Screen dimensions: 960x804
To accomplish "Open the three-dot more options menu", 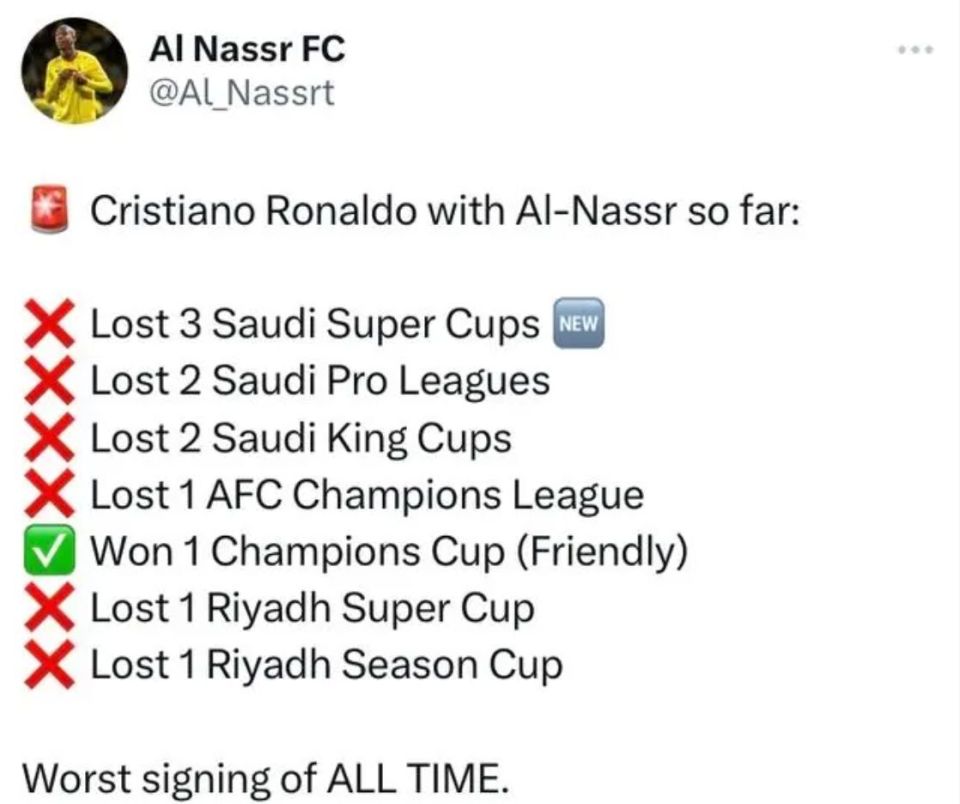I will (x=916, y=50).
